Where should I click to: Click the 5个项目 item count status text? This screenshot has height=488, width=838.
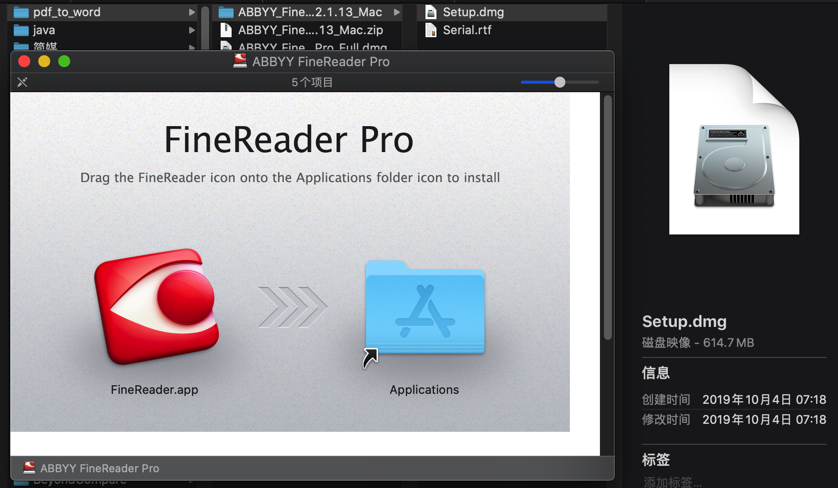click(x=312, y=82)
